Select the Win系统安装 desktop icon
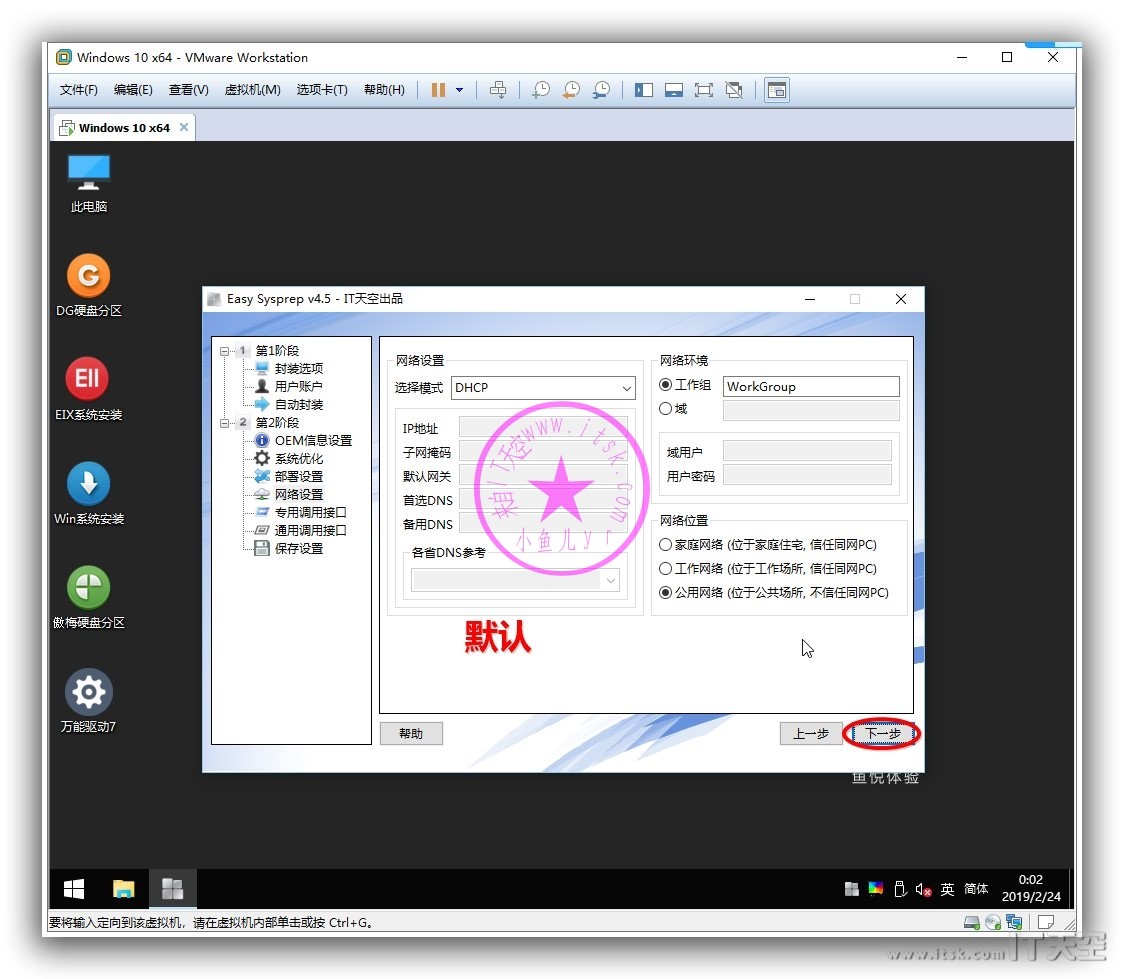The width and height of the screenshot is (1124, 979). point(88,493)
